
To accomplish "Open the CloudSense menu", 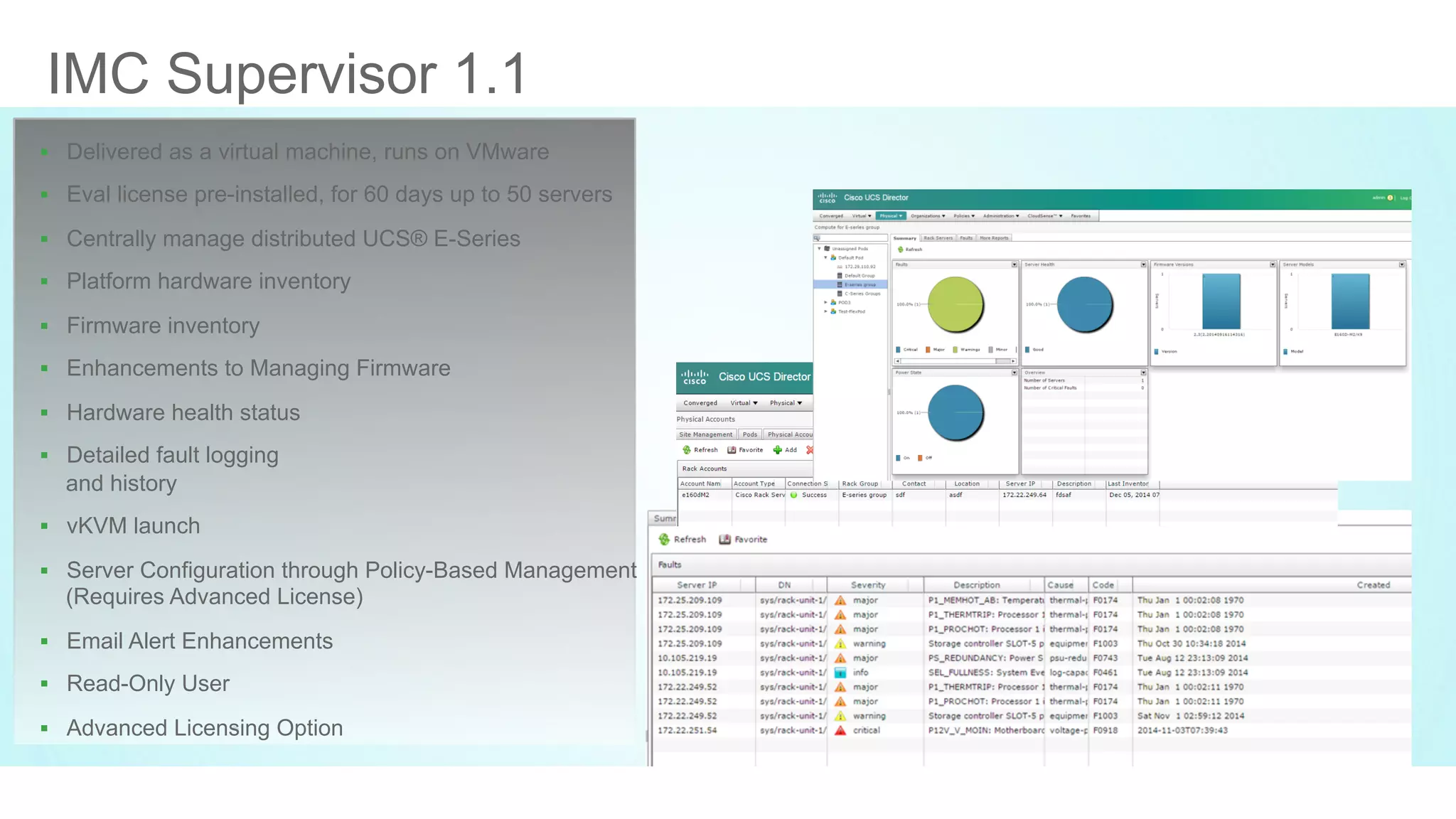I will pyautogui.click(x=1045, y=215).
